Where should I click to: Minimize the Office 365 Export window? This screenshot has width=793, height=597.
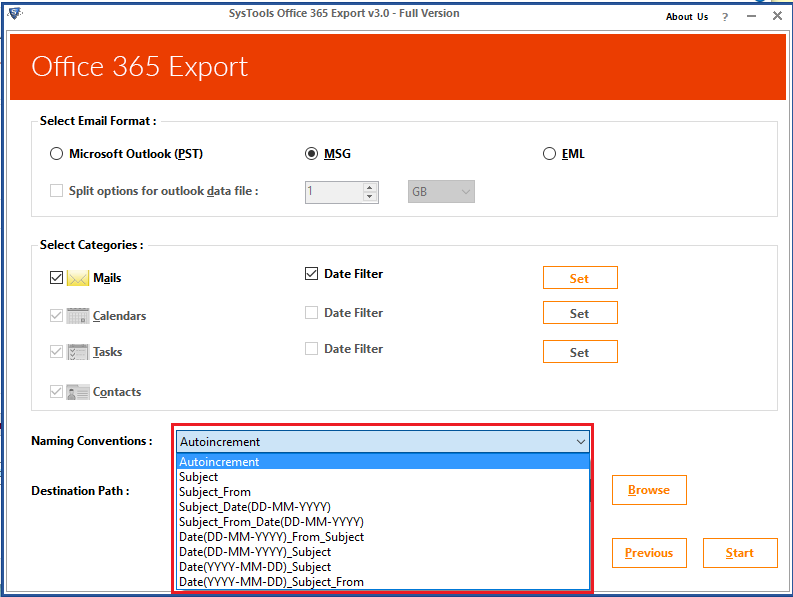point(752,17)
